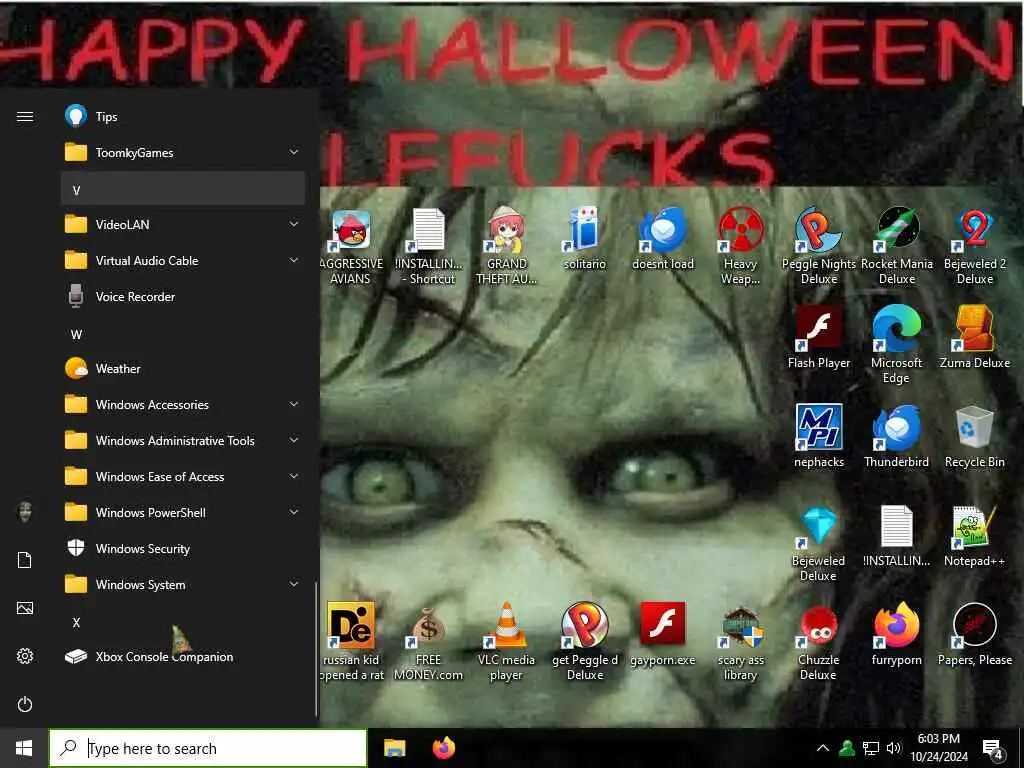1024x768 pixels.
Task: Open Rocket Mania Deluxe shortcut
Action: click(x=897, y=246)
